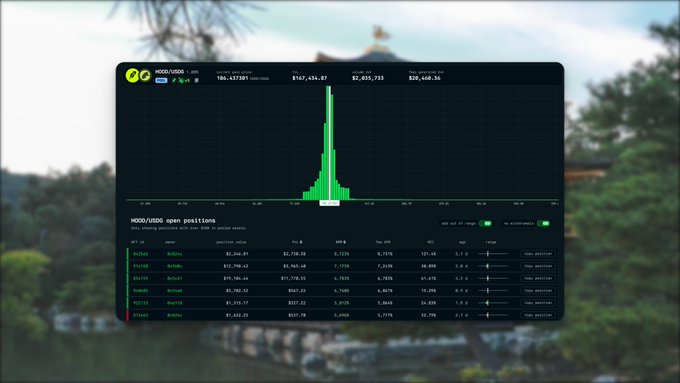Click the range indicator of the $1,315.17 row

point(493,303)
